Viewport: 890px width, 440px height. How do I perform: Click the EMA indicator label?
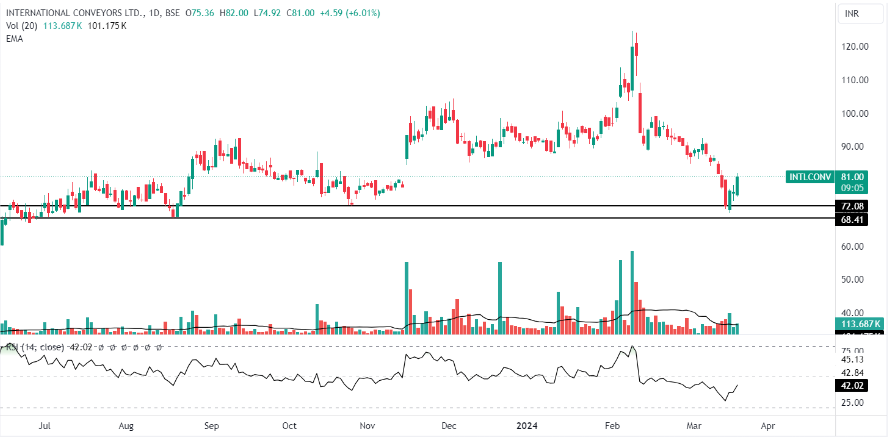tap(14, 39)
